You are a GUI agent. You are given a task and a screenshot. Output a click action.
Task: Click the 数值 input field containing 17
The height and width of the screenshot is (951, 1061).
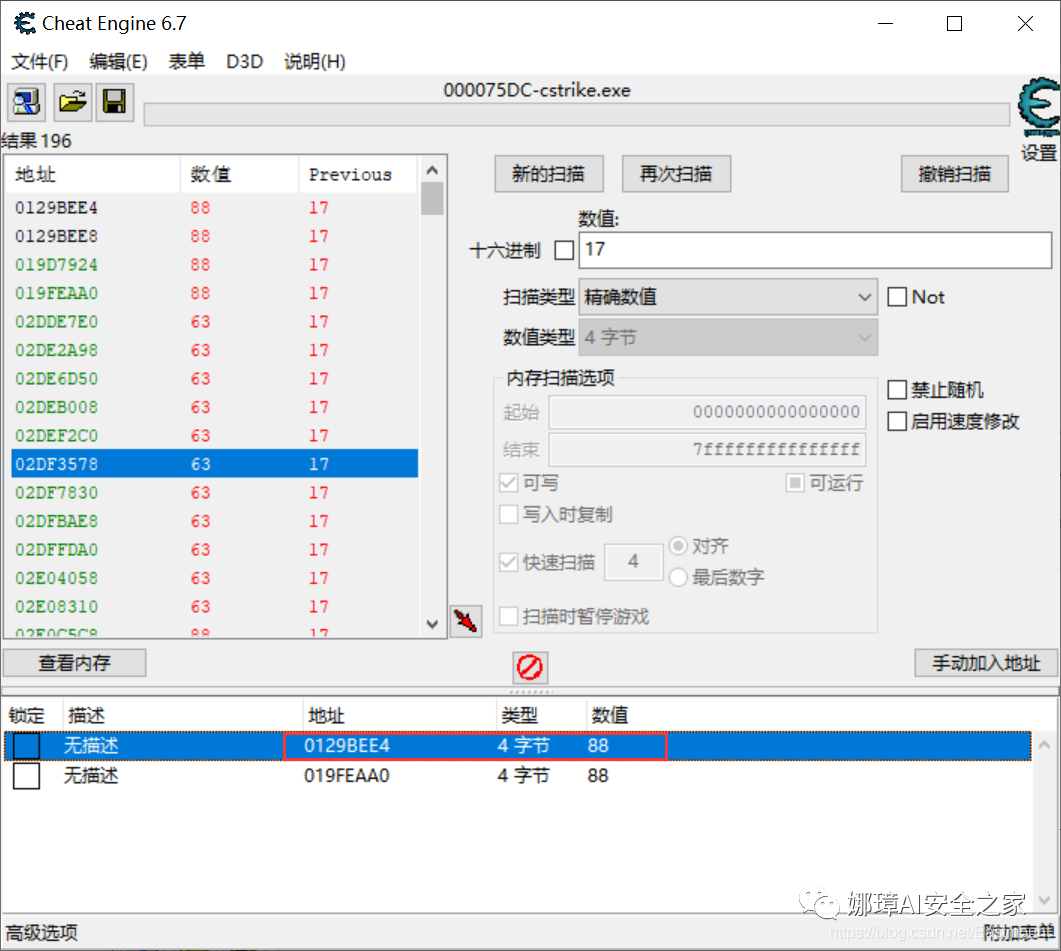coord(815,250)
